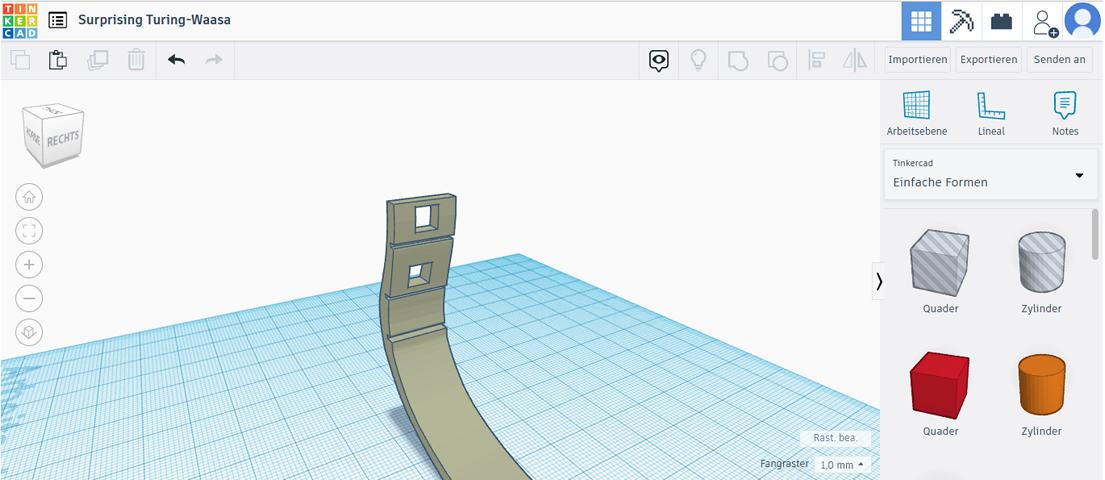This screenshot has height=480, width=1105.
Task: Open the Fangraster 1,0 mm dropdown
Action: point(842,465)
